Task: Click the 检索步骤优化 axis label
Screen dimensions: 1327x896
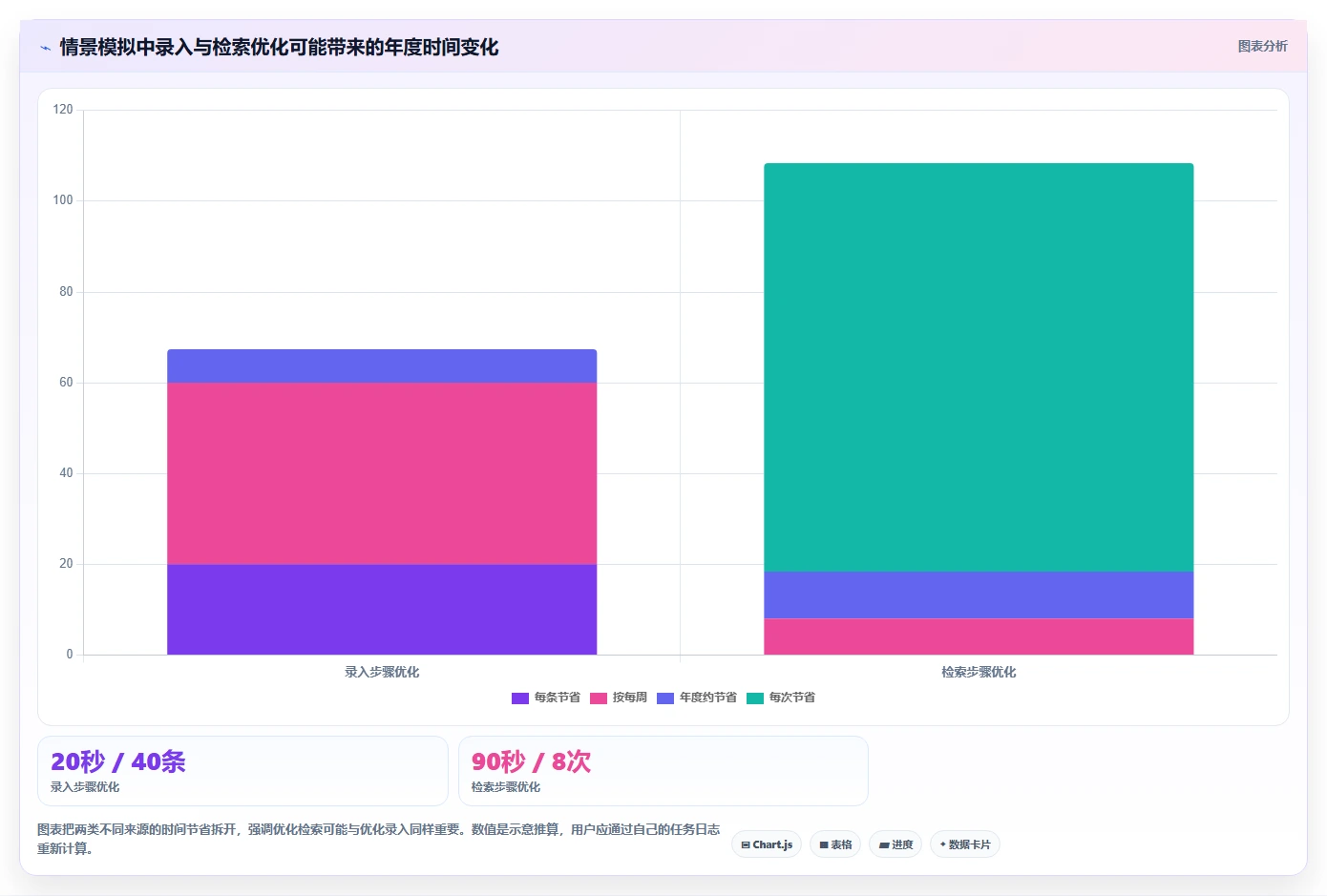Action: [979, 672]
